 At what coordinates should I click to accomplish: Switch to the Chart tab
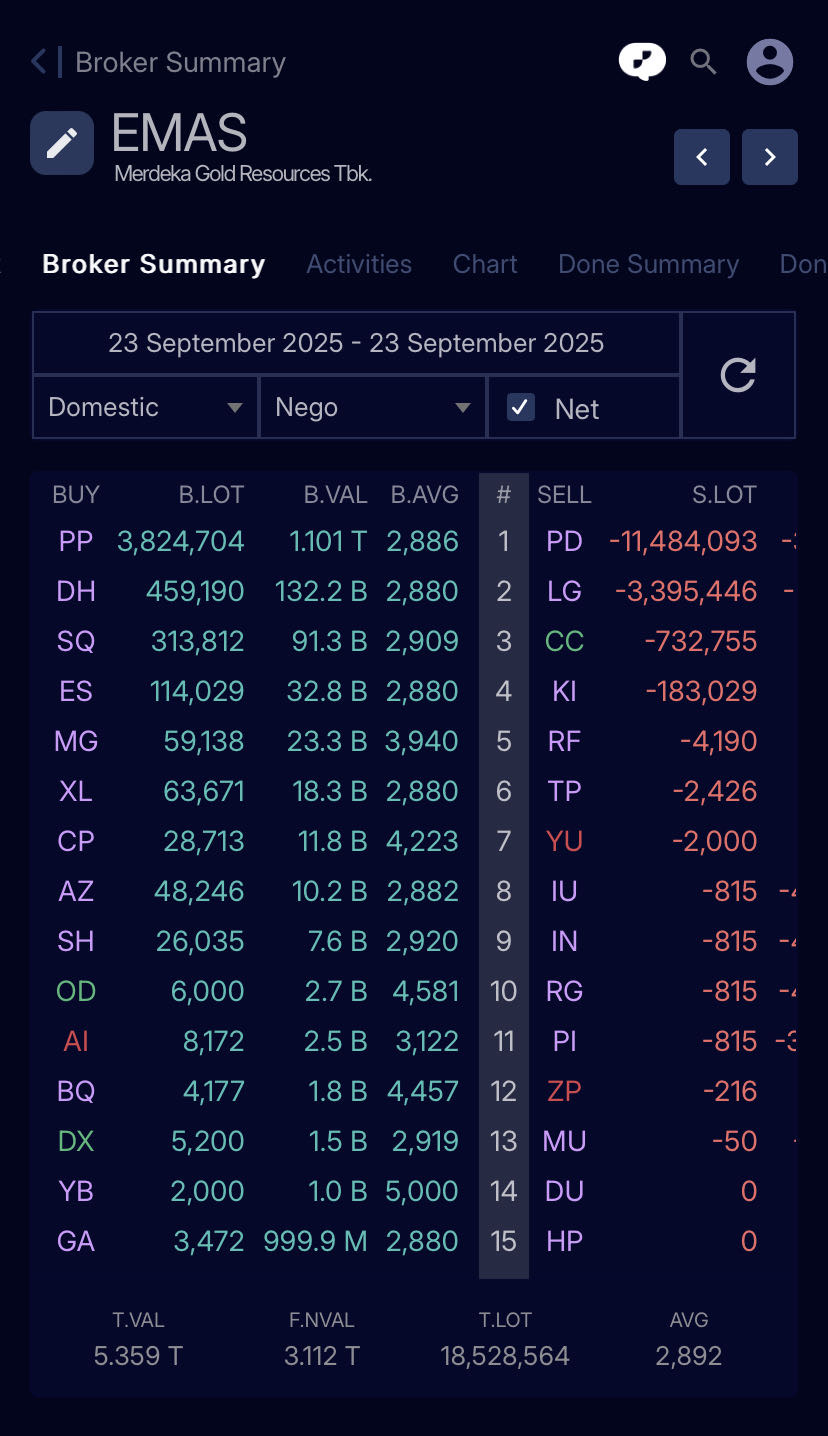point(485,264)
